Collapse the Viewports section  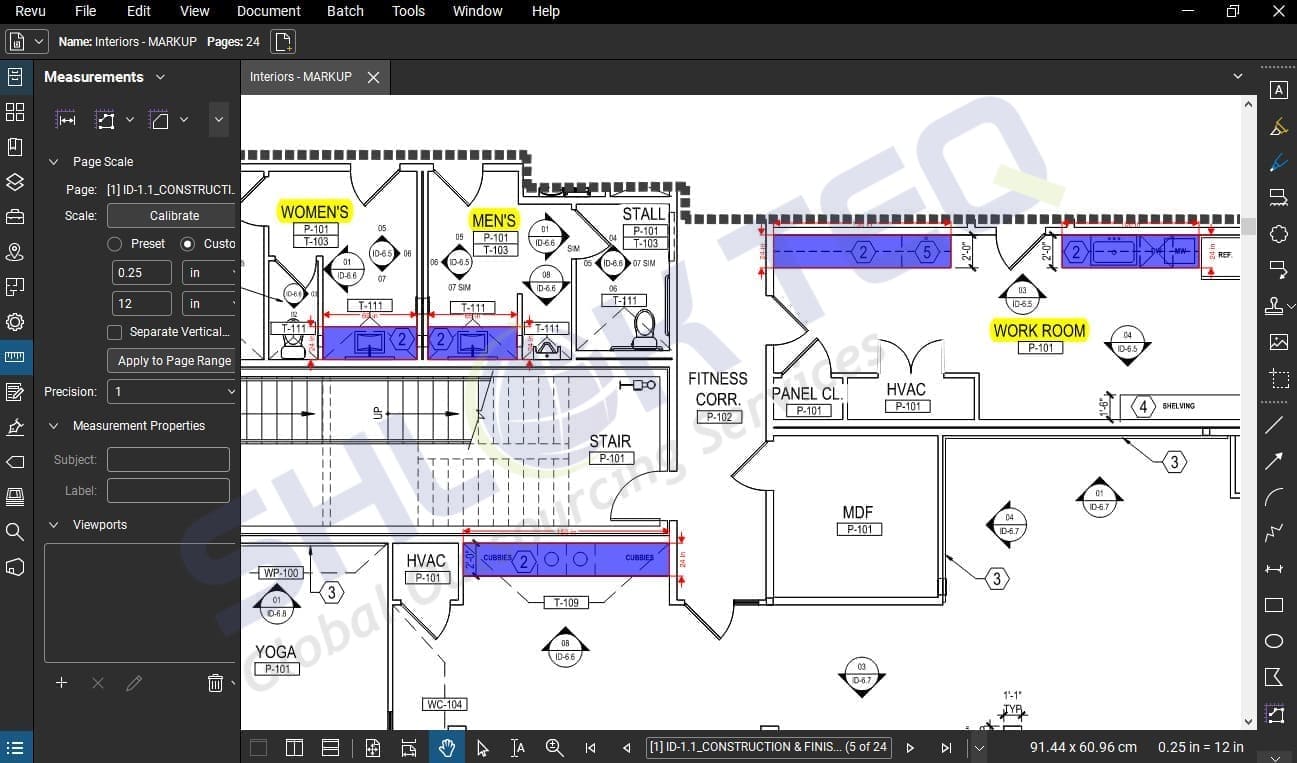54,525
